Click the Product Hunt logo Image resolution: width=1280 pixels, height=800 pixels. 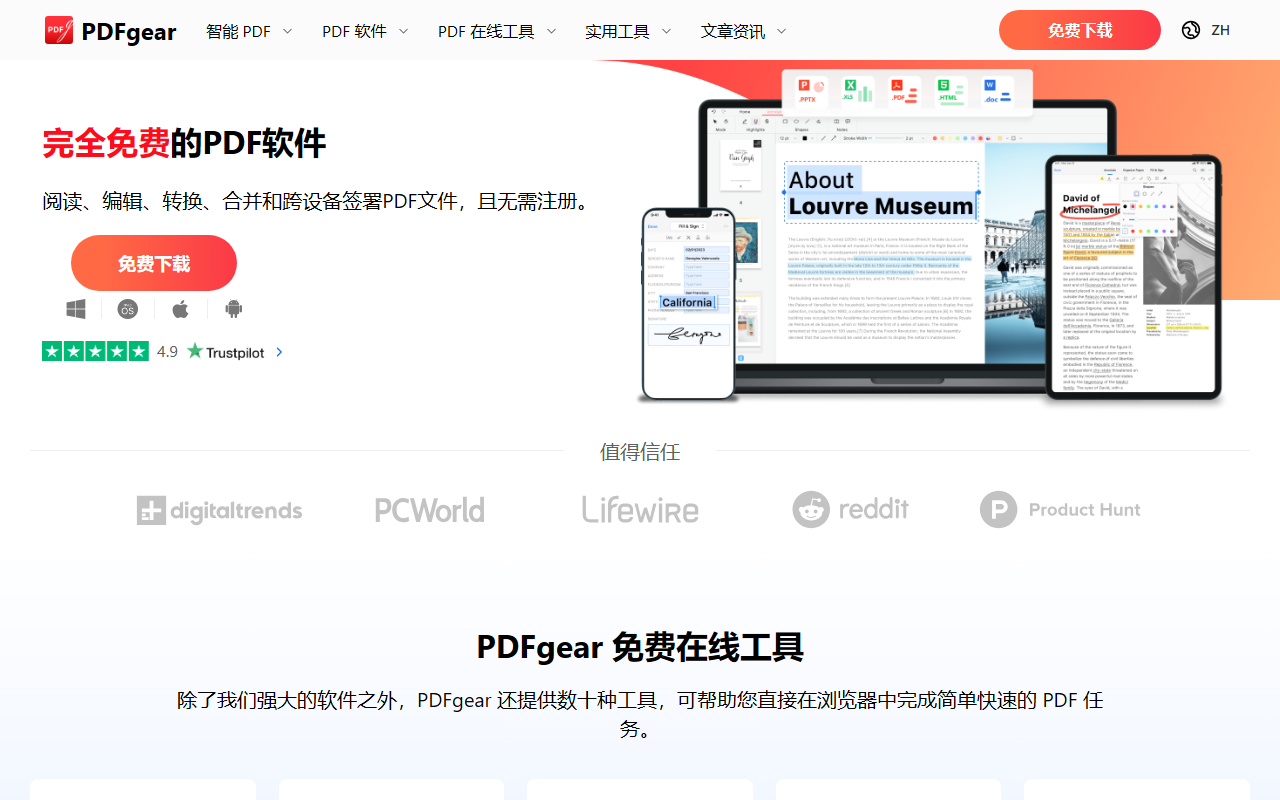tap(1060, 510)
